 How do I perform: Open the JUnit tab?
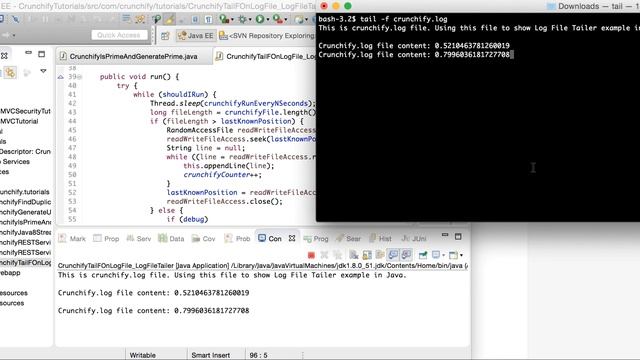tap(414, 238)
